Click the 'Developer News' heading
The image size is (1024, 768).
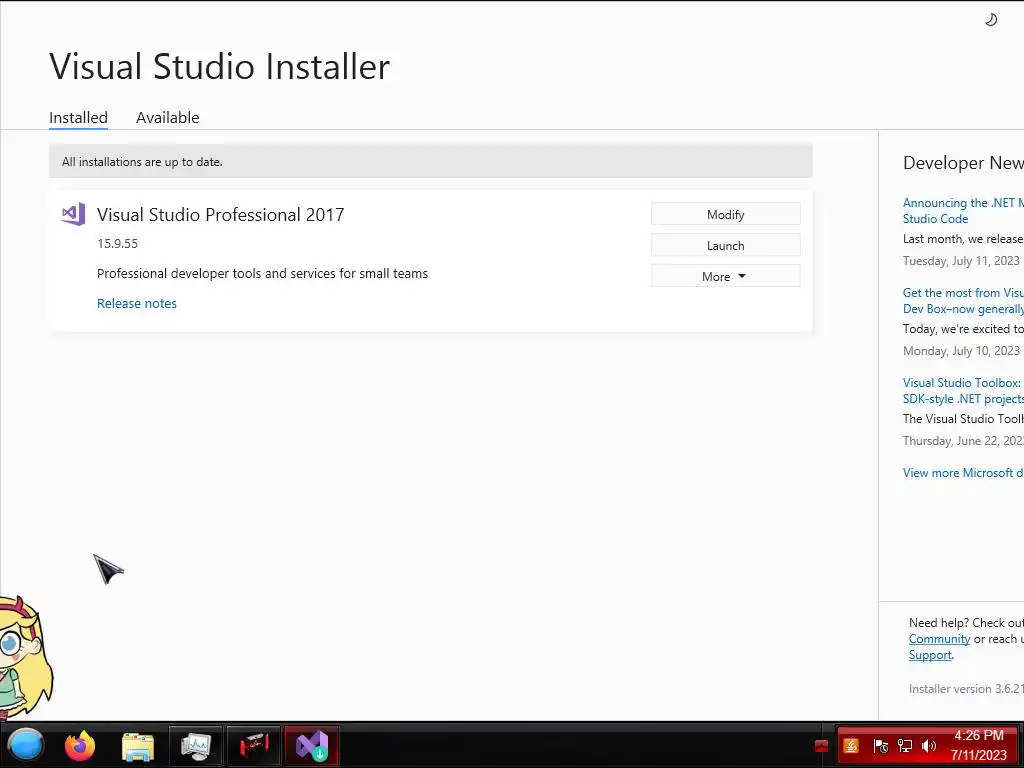963,163
